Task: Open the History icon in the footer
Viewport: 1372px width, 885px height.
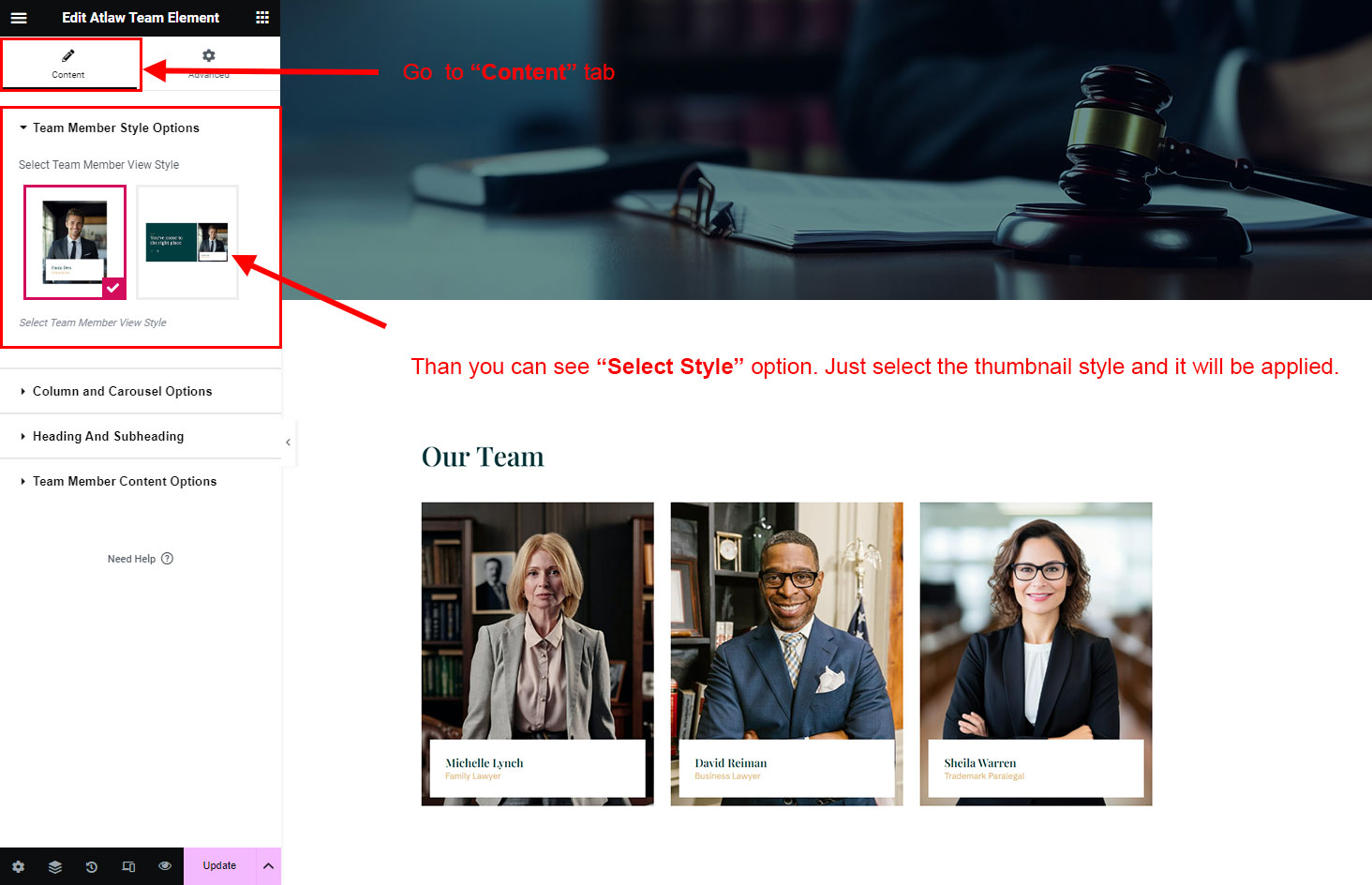Action: point(92,866)
